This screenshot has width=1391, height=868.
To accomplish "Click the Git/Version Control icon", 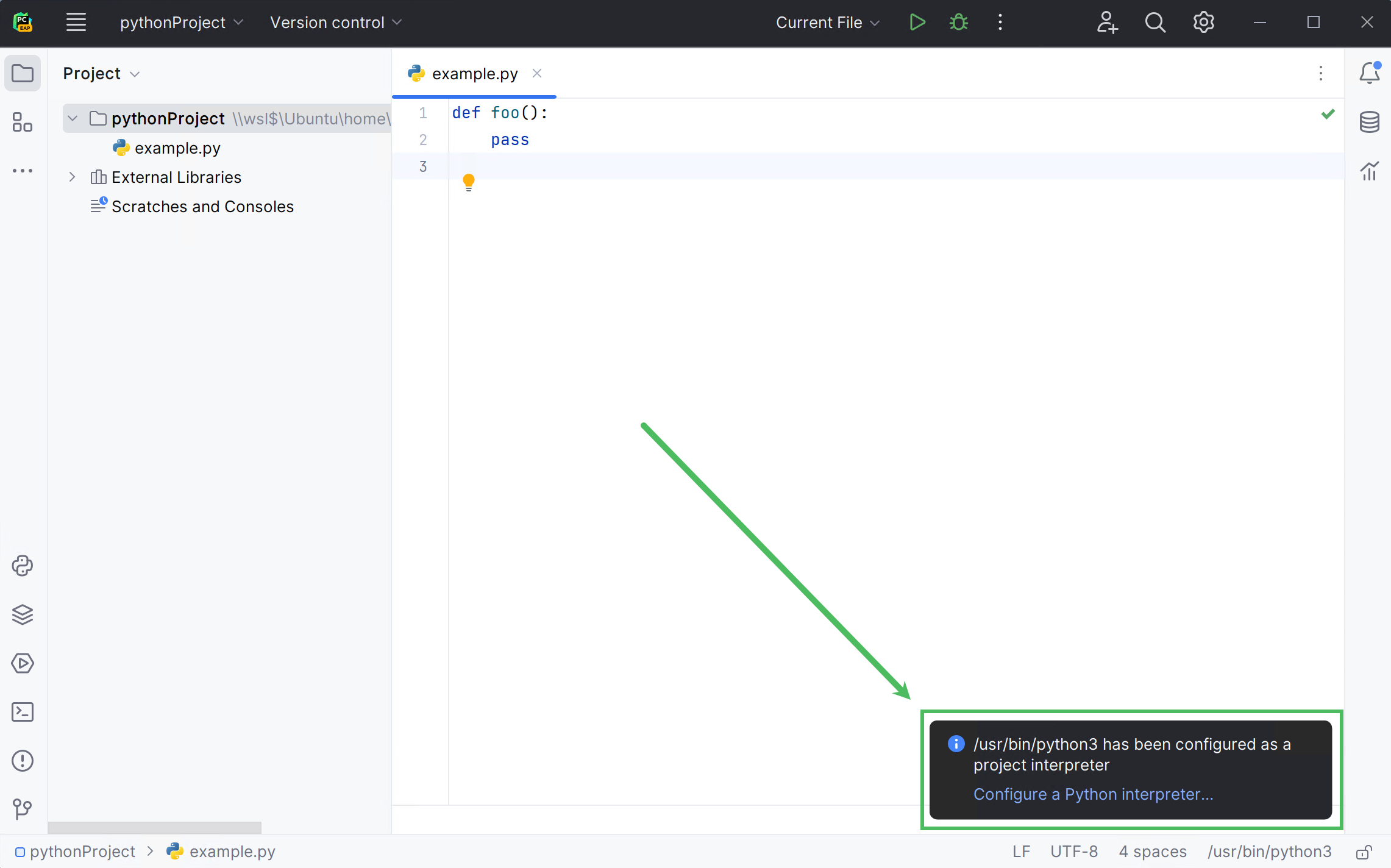I will point(22,809).
